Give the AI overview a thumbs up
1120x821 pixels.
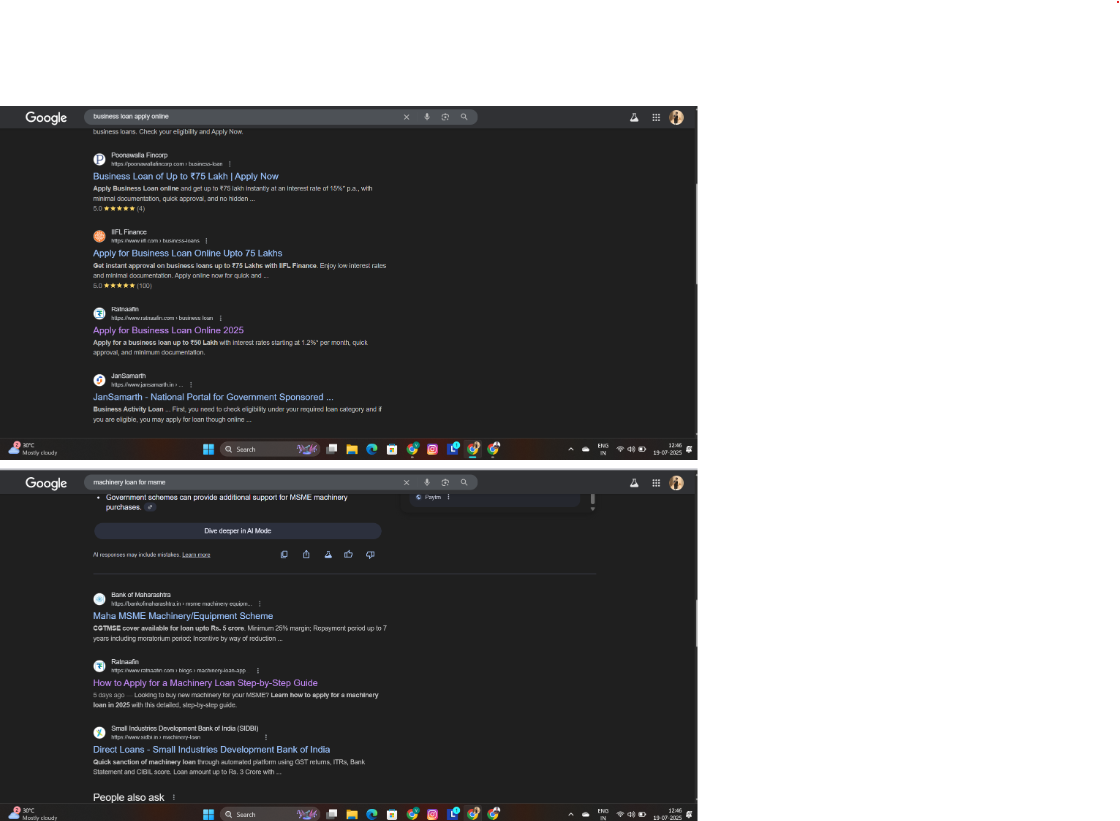pyautogui.click(x=349, y=554)
